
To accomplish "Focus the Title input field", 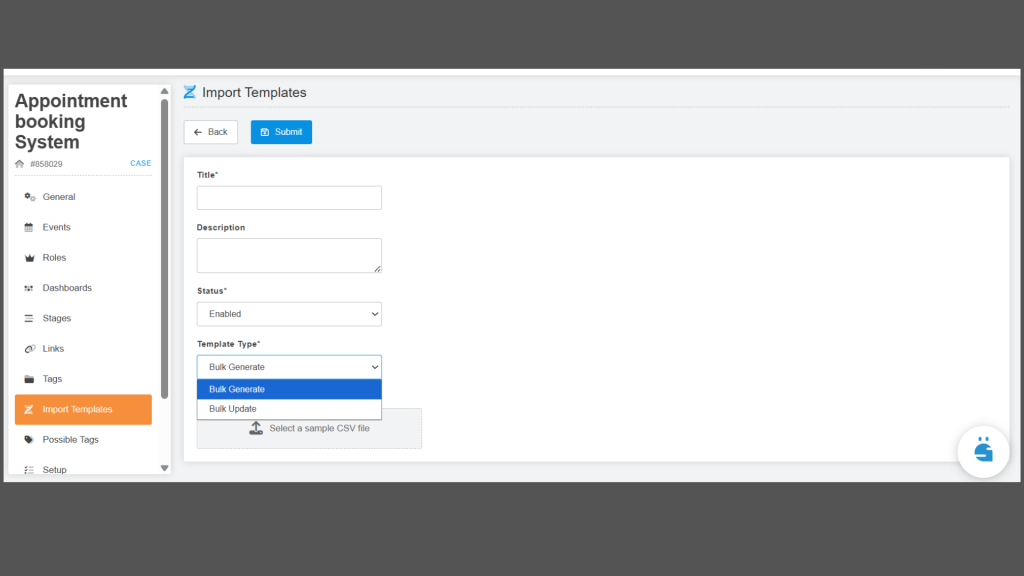I will [x=289, y=198].
